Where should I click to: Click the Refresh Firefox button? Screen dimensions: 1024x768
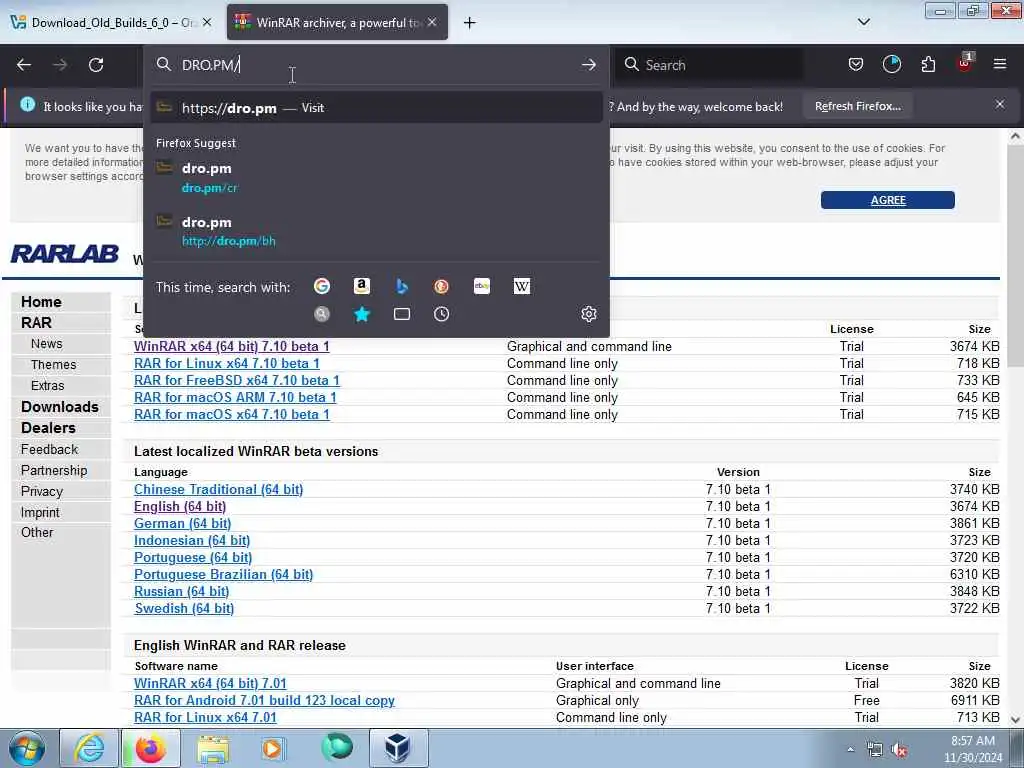857,106
